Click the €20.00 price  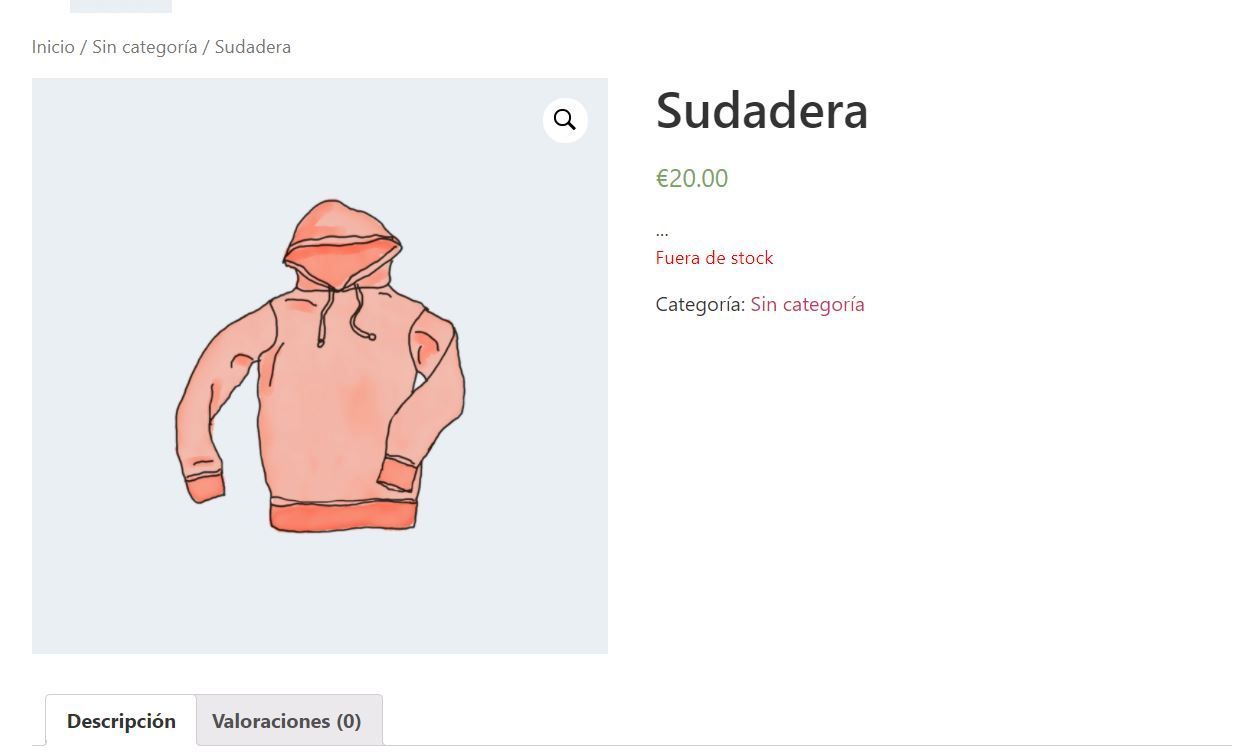[x=692, y=178]
